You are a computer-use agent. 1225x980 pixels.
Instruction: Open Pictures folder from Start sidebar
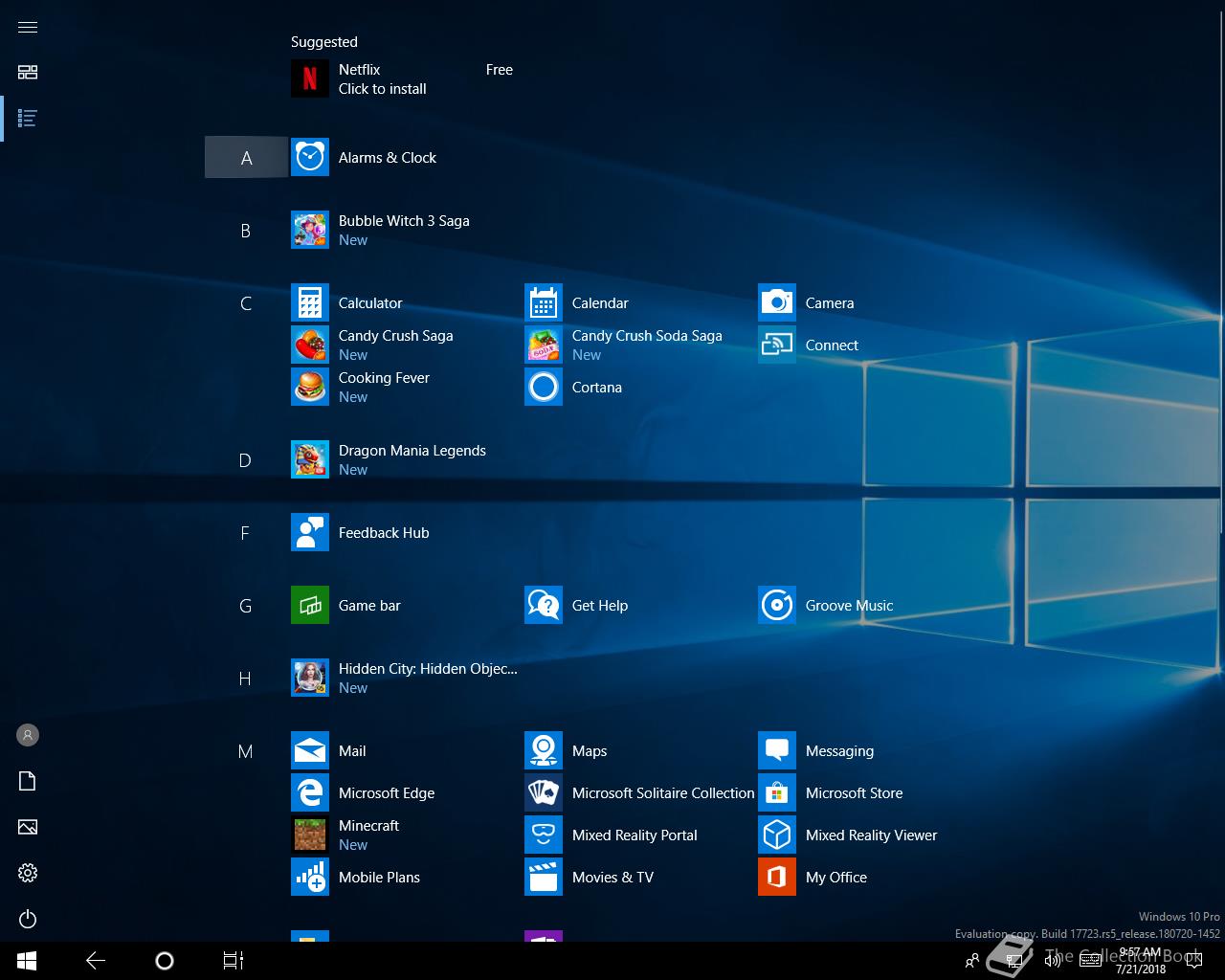28,827
